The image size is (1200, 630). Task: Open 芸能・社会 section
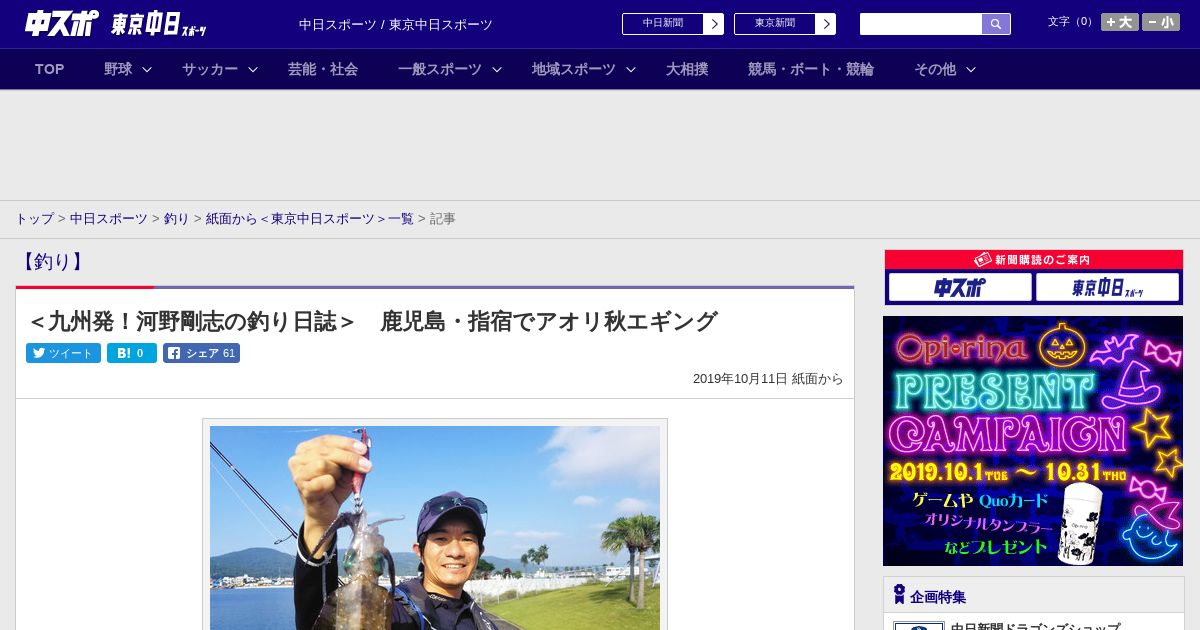click(x=323, y=69)
